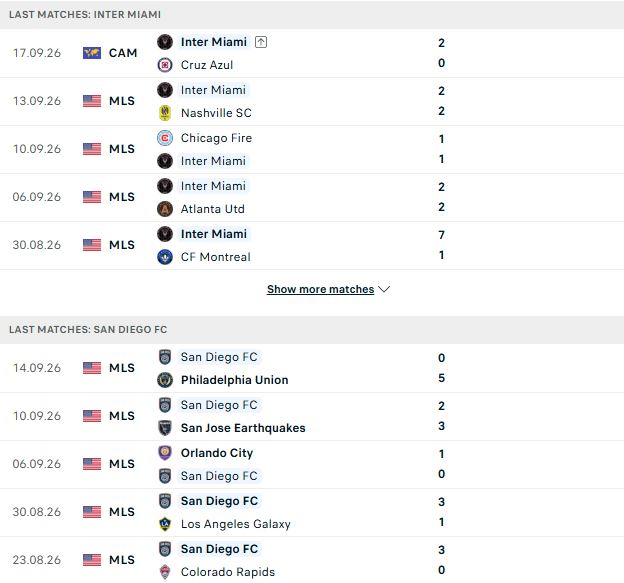Expand Show more matches chevron
Viewport: 624px width, 583px height.
[384, 289]
